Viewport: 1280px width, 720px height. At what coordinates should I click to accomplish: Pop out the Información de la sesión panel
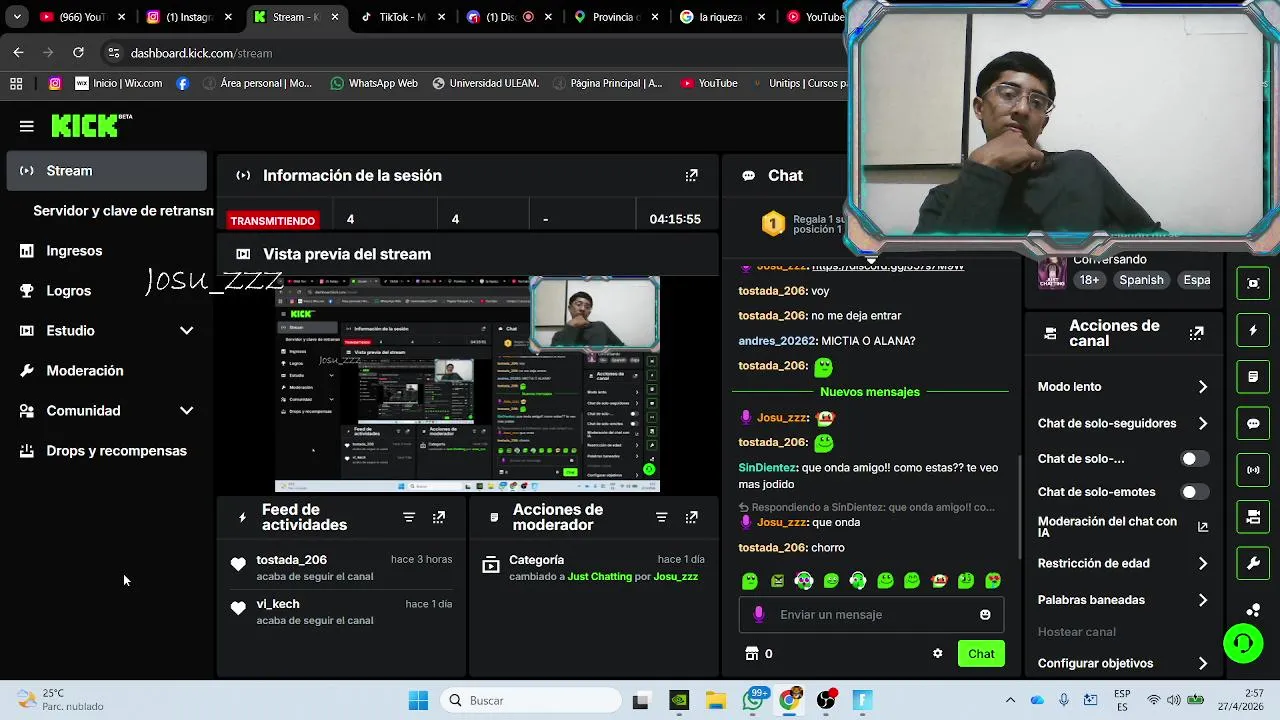691,175
